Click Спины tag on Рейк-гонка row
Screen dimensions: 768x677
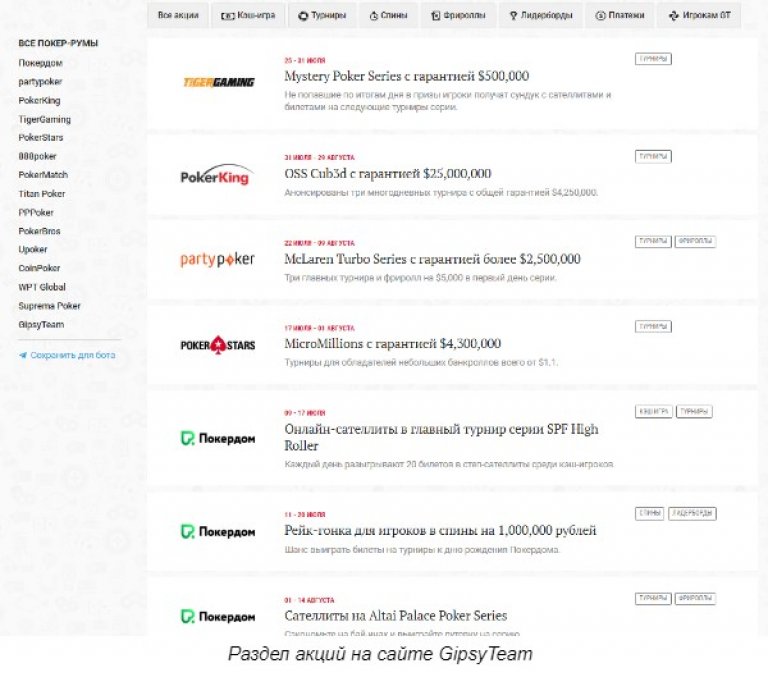(x=649, y=513)
